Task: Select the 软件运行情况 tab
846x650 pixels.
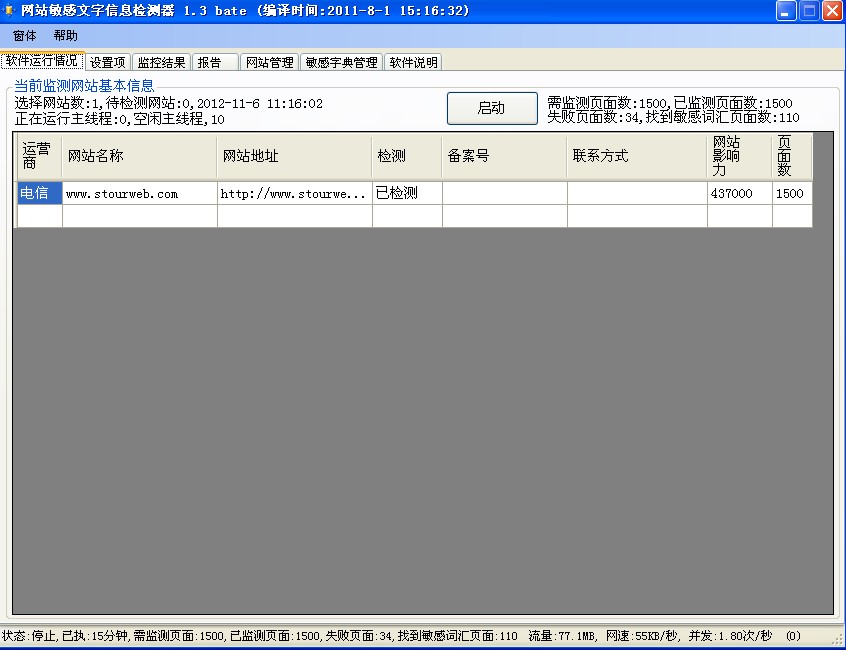Action: [42, 61]
